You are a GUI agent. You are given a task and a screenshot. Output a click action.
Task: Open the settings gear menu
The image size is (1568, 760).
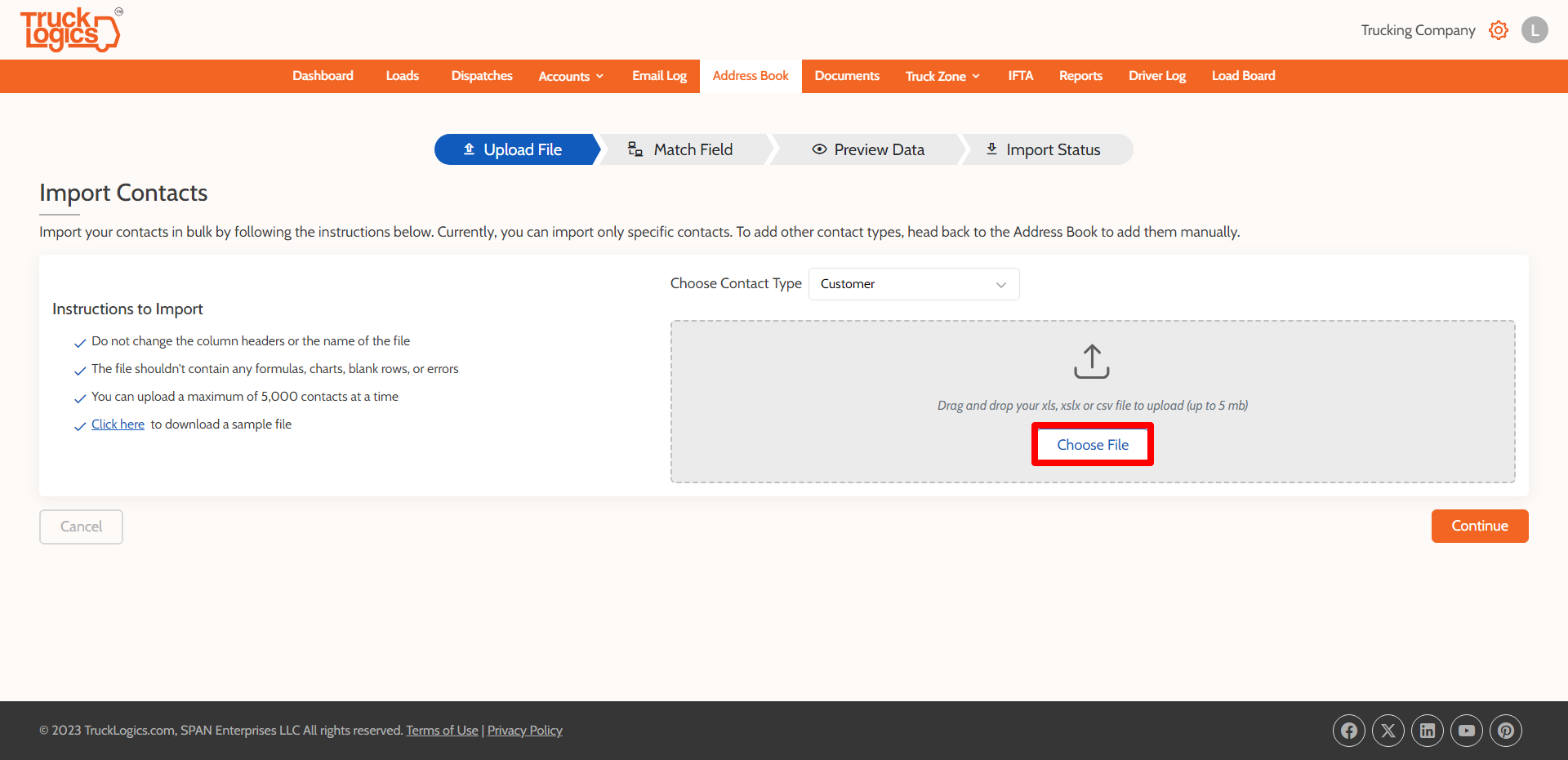[x=1499, y=29]
